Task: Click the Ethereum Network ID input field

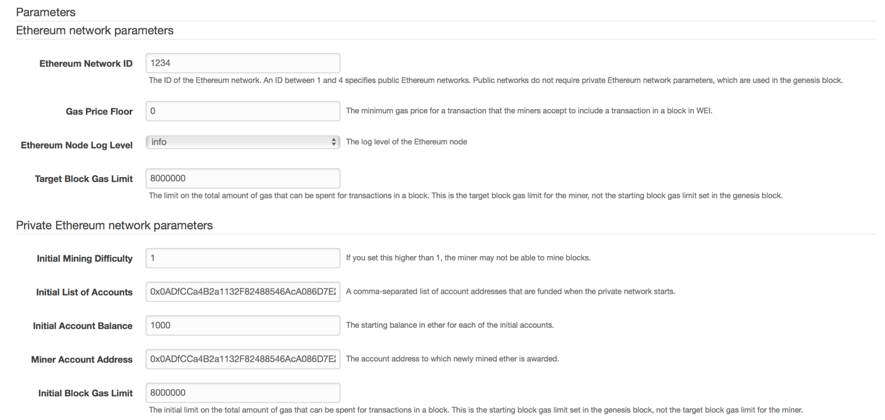Action: pyautogui.click(x=243, y=63)
